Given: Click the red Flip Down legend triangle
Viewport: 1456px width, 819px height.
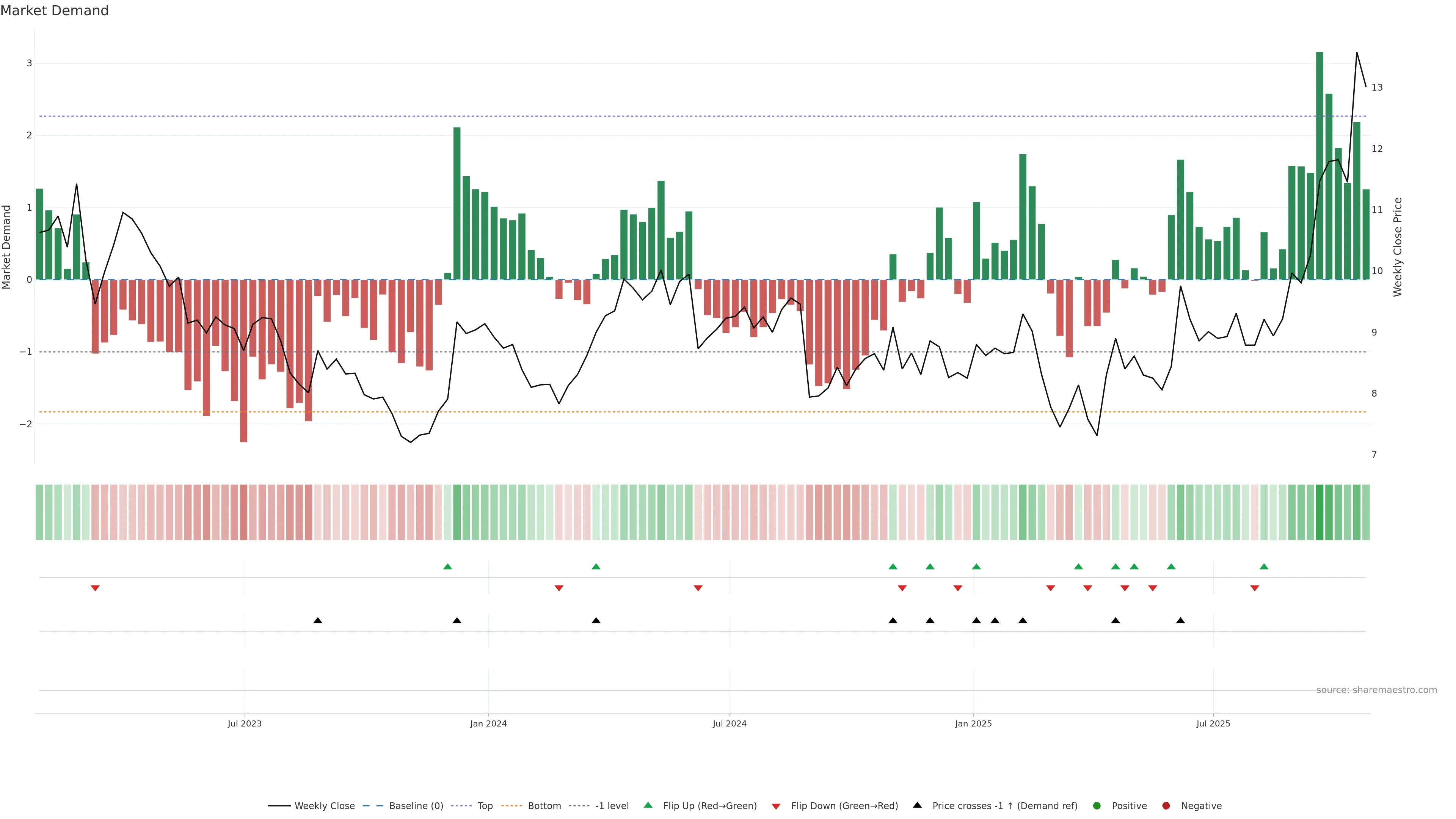Looking at the screenshot, I should (x=776, y=806).
